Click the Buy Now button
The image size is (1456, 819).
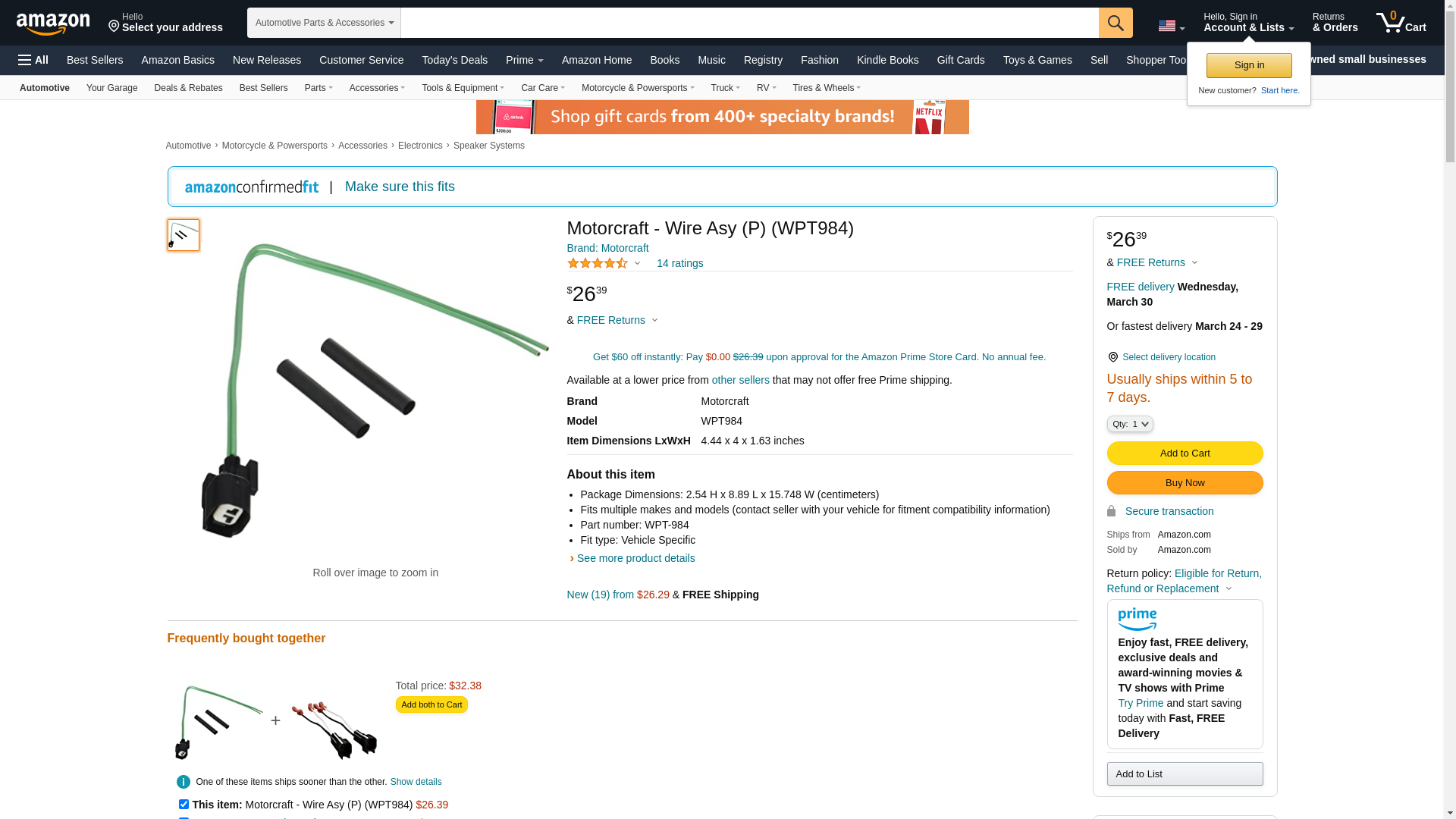click(x=1185, y=483)
